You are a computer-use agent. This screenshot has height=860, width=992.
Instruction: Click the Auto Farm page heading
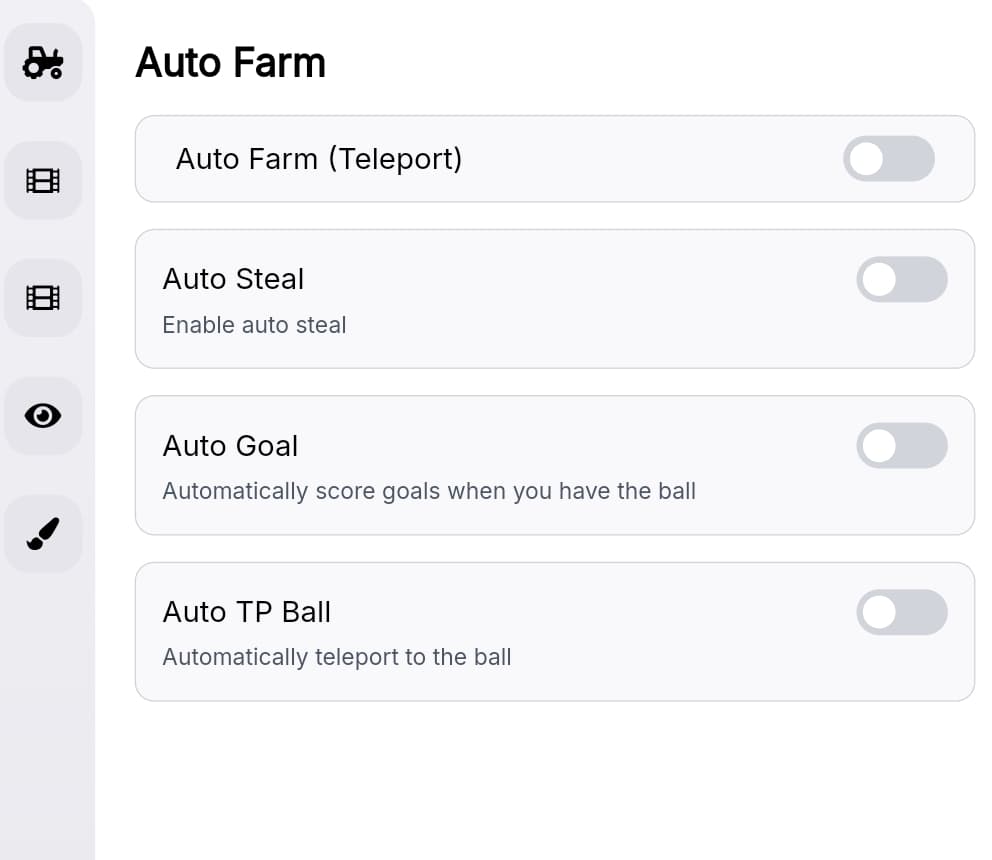[x=230, y=63]
